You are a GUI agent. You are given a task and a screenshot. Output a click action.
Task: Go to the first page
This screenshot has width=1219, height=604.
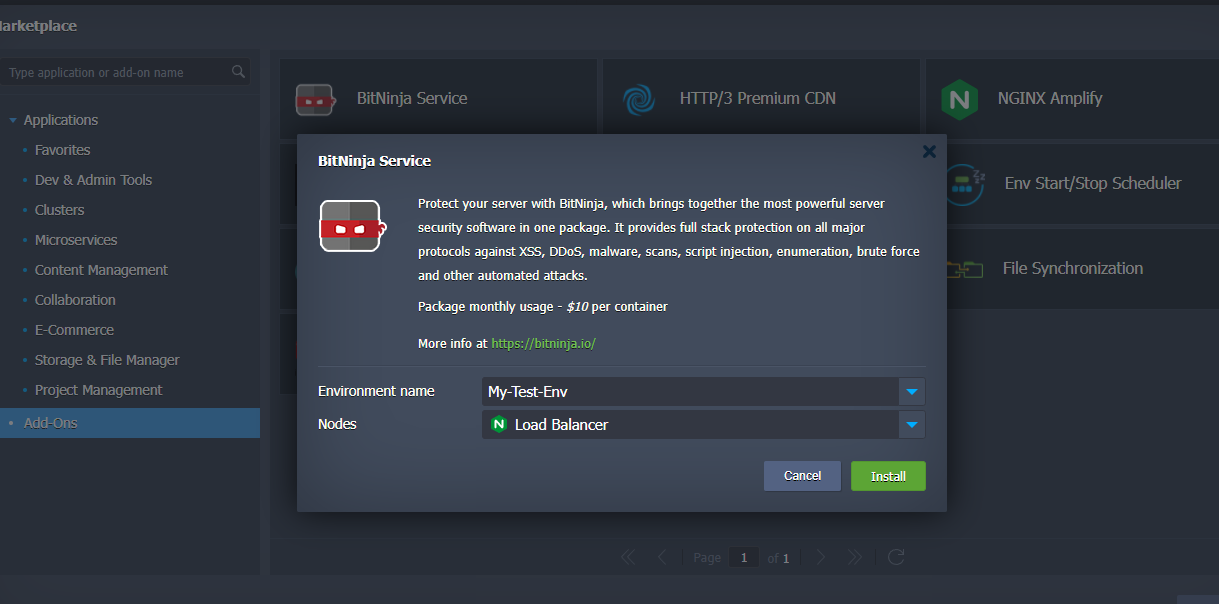pos(628,557)
